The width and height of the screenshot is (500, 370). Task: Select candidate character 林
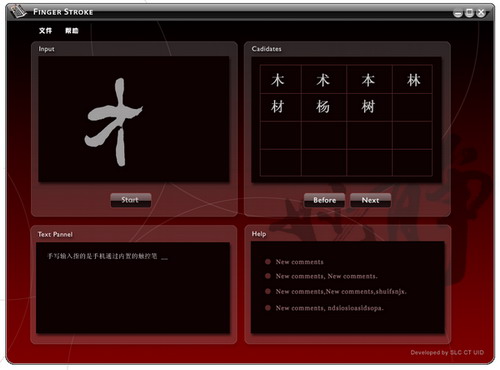414,80
